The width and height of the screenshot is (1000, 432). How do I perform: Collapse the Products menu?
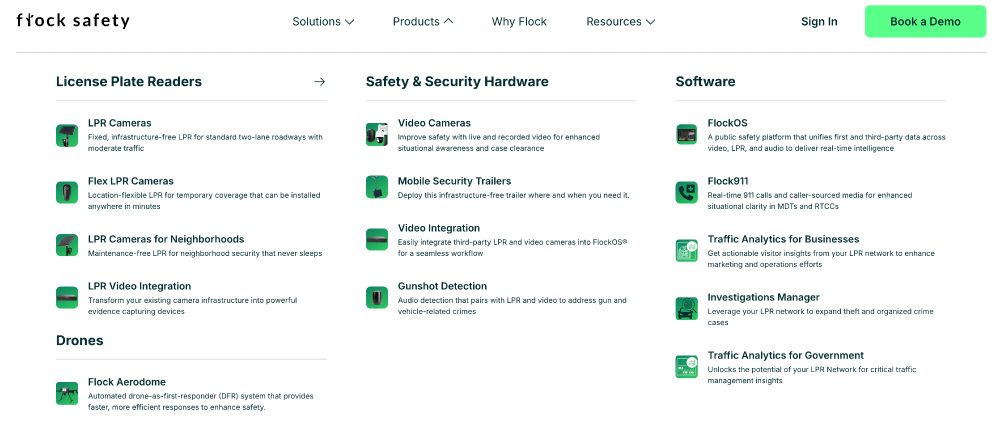423,22
